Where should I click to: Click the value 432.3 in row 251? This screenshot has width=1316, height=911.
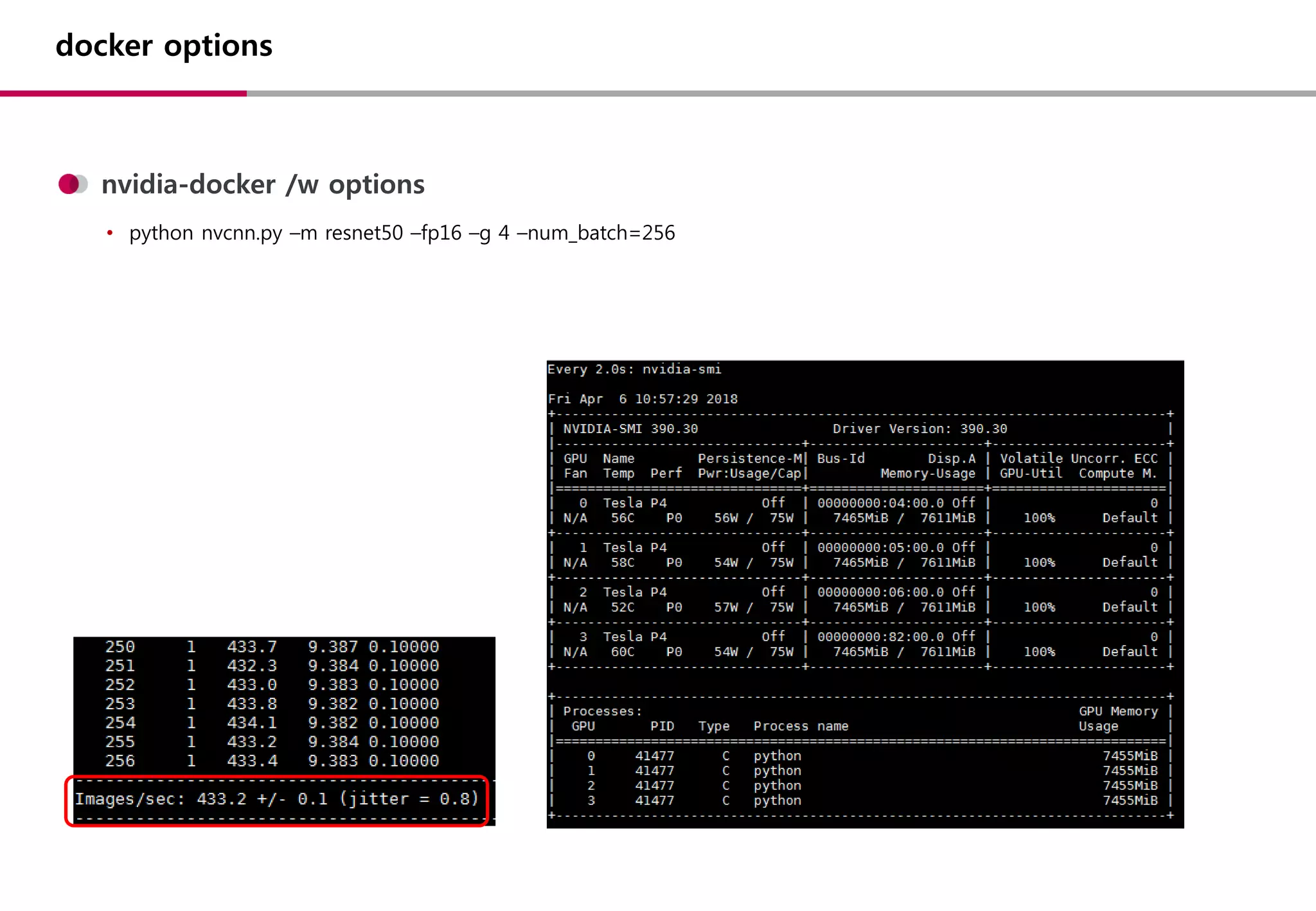(252, 666)
